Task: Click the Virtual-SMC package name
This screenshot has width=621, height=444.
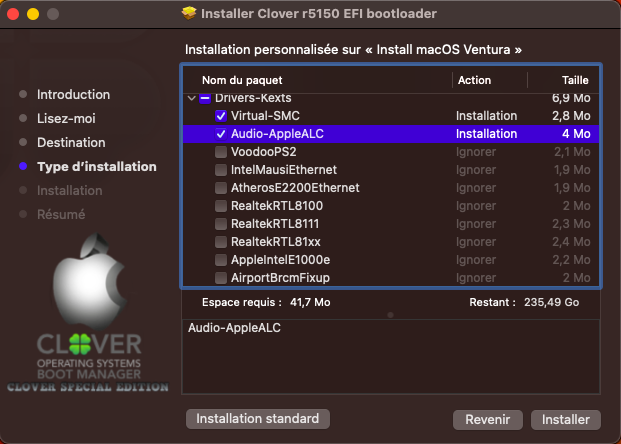Action: [265, 116]
